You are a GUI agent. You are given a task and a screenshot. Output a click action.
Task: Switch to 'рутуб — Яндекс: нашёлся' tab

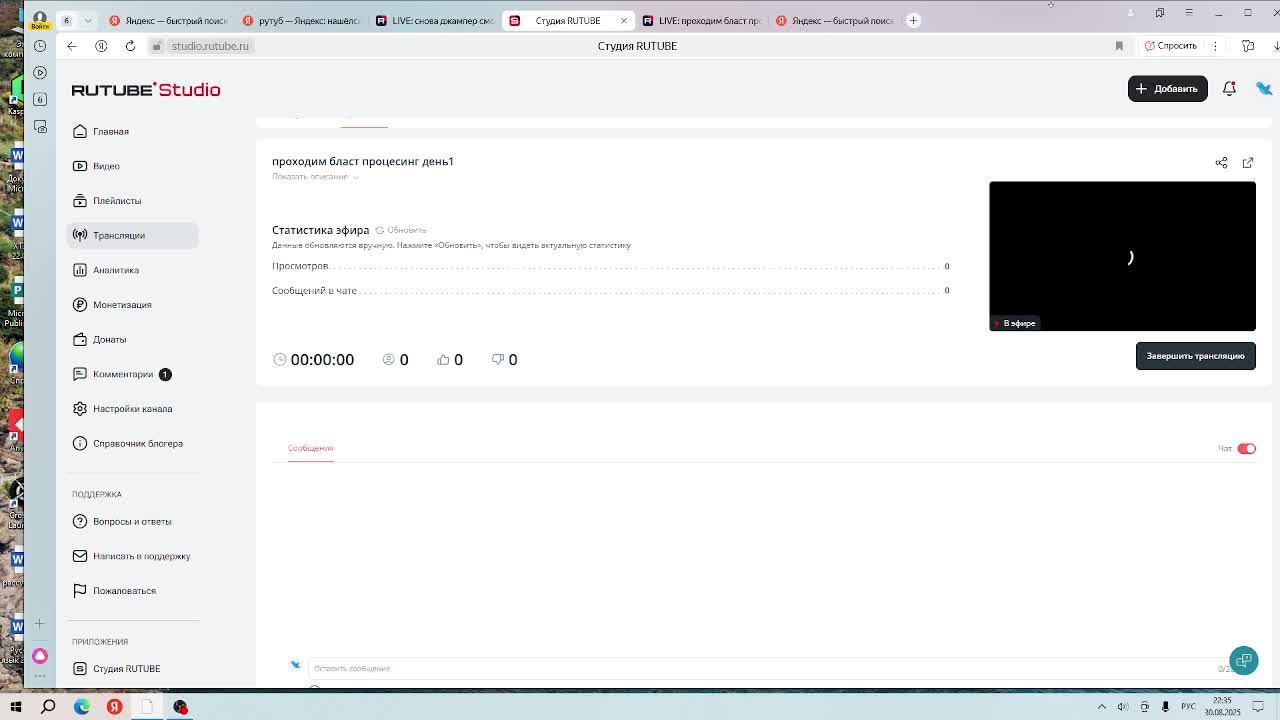coord(301,20)
